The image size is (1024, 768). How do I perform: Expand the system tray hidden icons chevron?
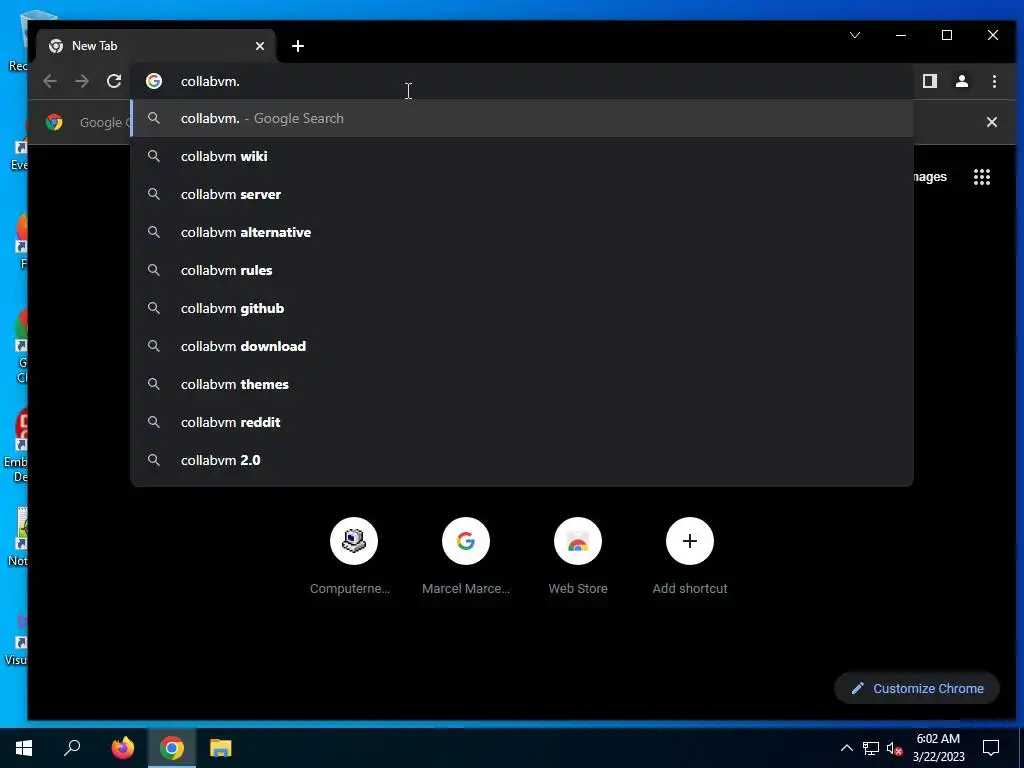(x=846, y=748)
